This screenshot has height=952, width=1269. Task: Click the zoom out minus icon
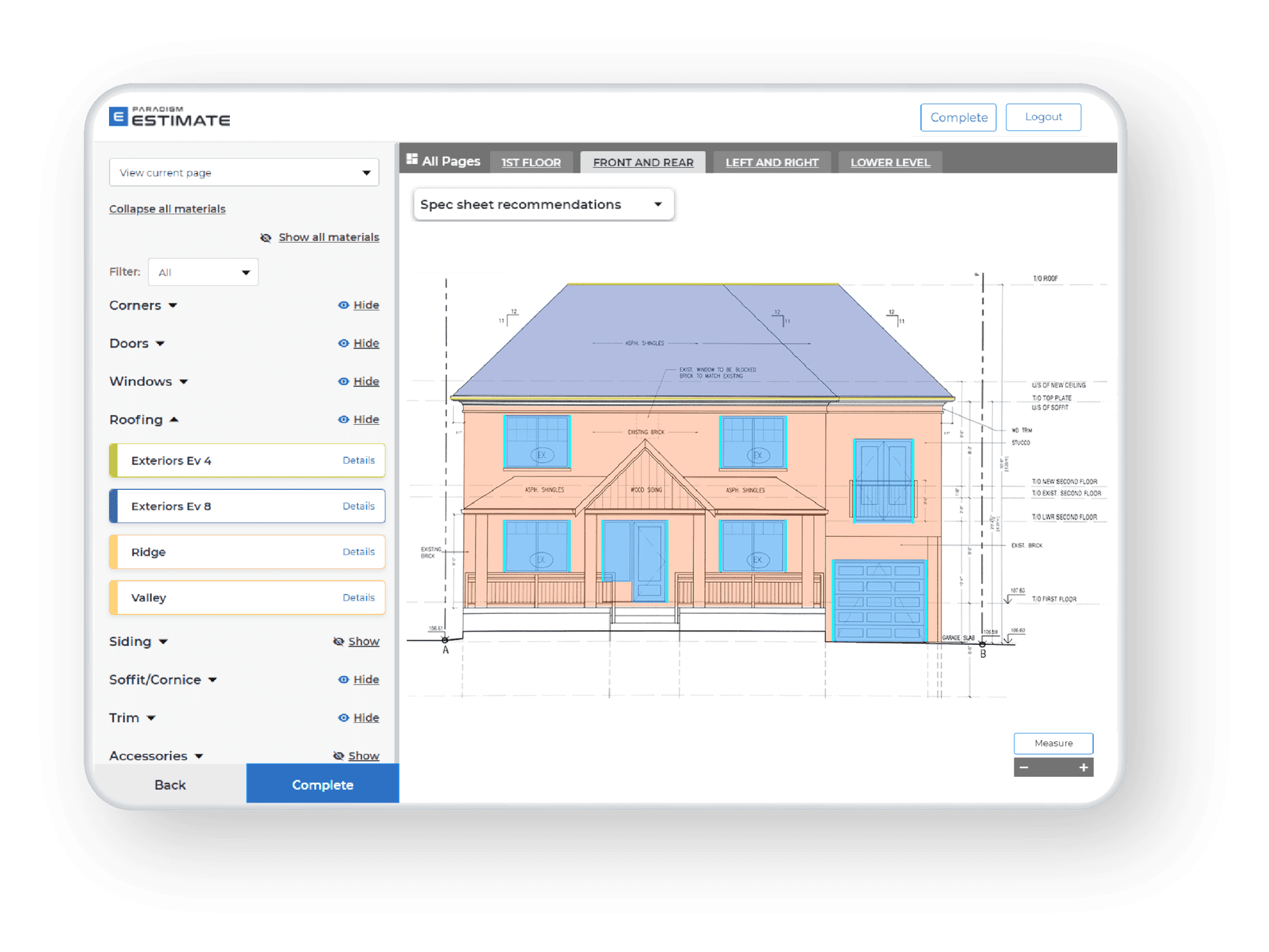click(x=1024, y=767)
